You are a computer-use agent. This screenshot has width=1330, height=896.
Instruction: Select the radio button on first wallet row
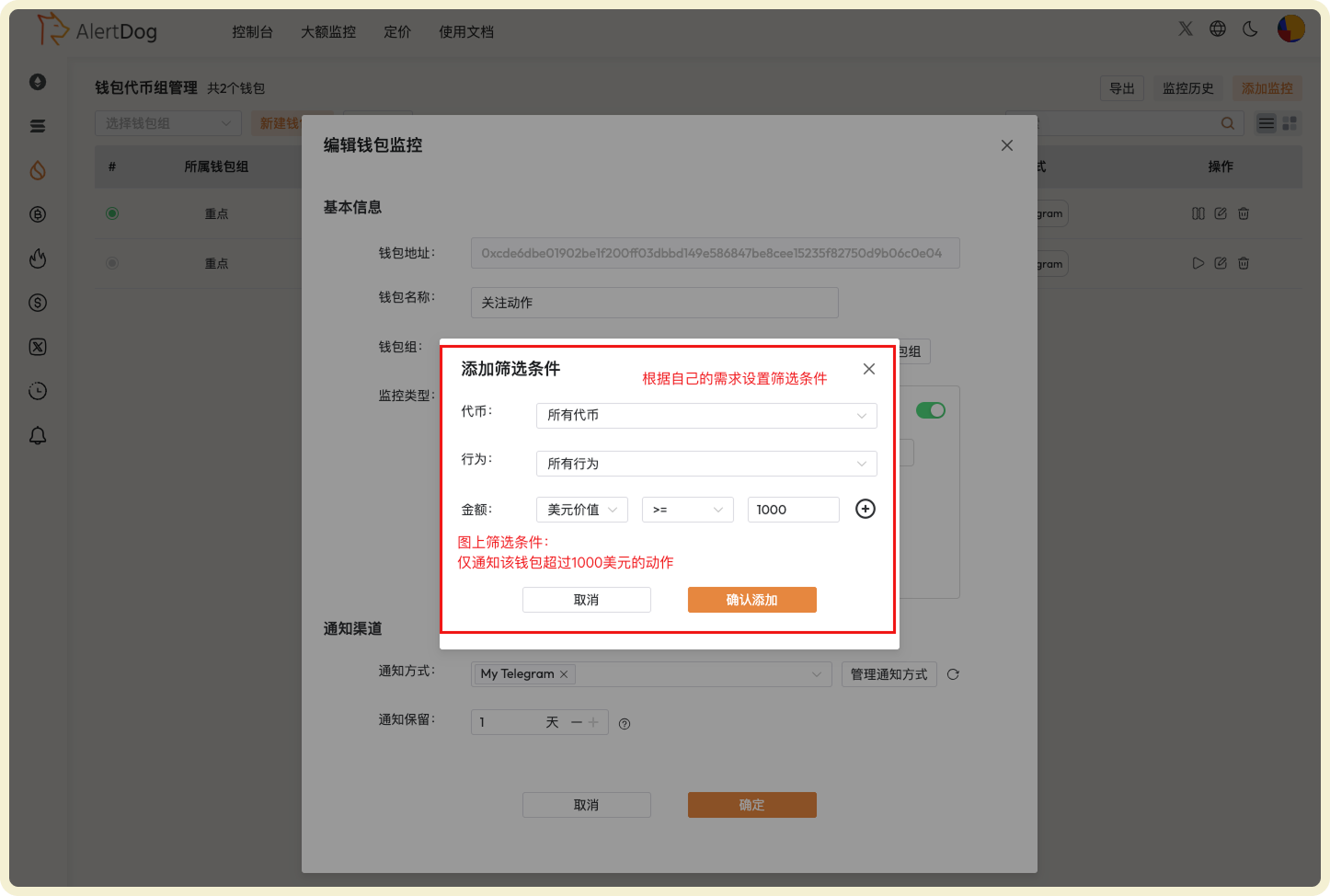tap(111, 213)
